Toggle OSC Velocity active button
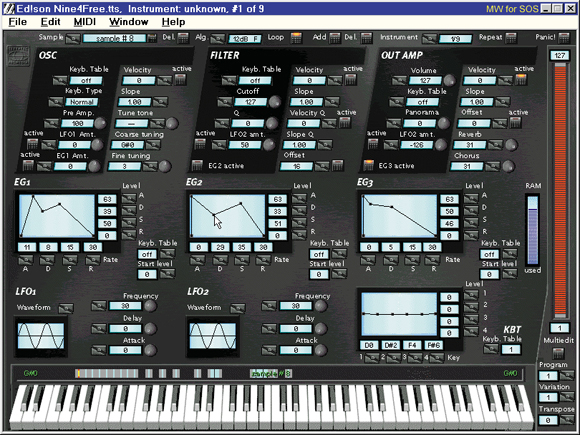Screen dimensions: 580x435 tap(180, 79)
